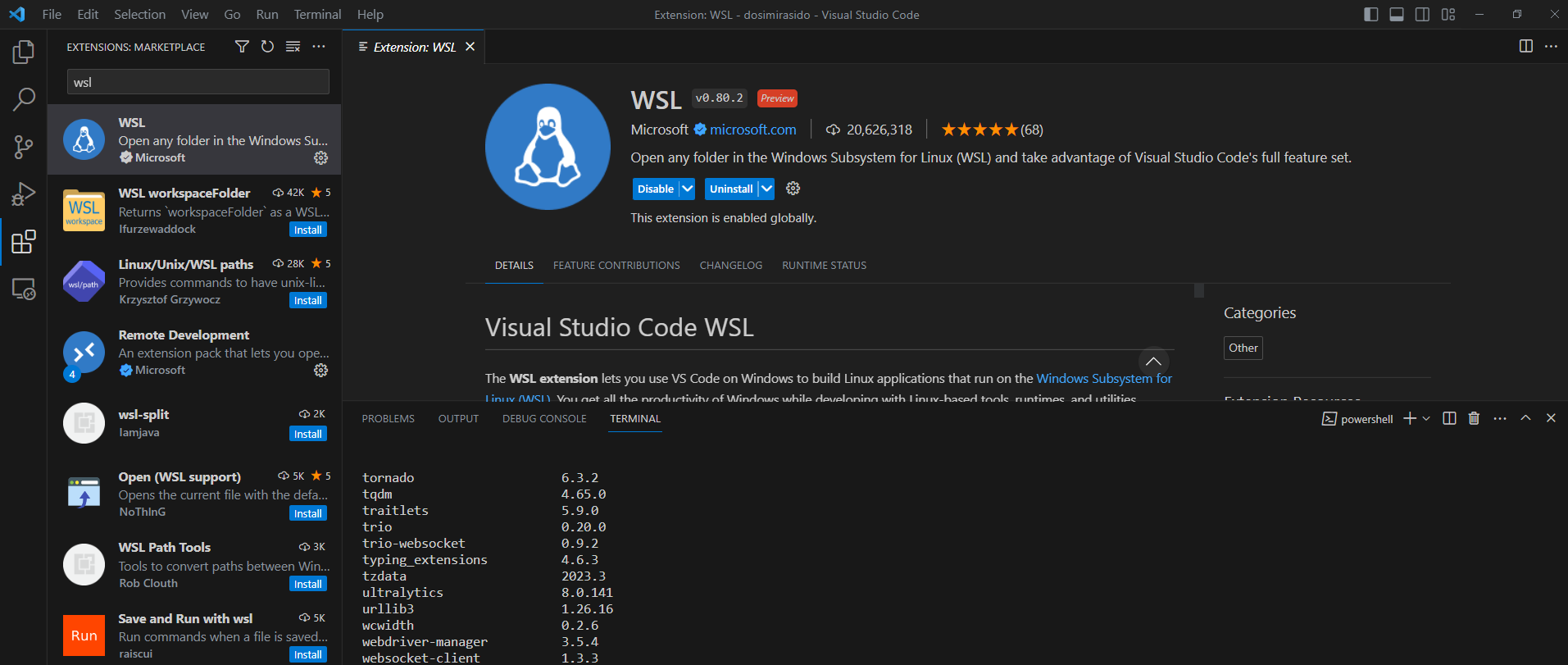Open the Source Control view
Viewport: 1568px width, 665px height.
coord(24,147)
